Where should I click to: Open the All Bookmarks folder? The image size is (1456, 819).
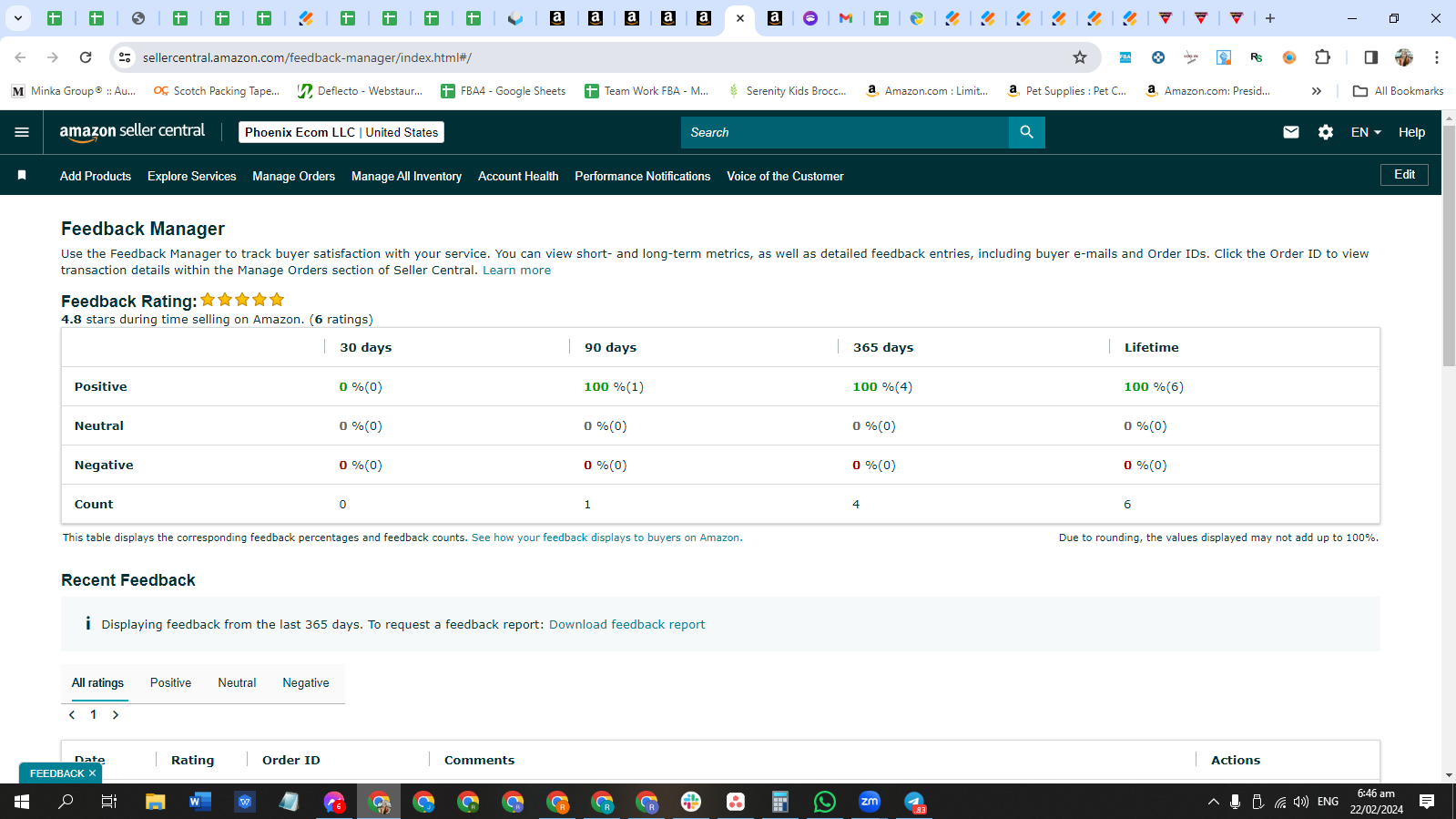1398,91
